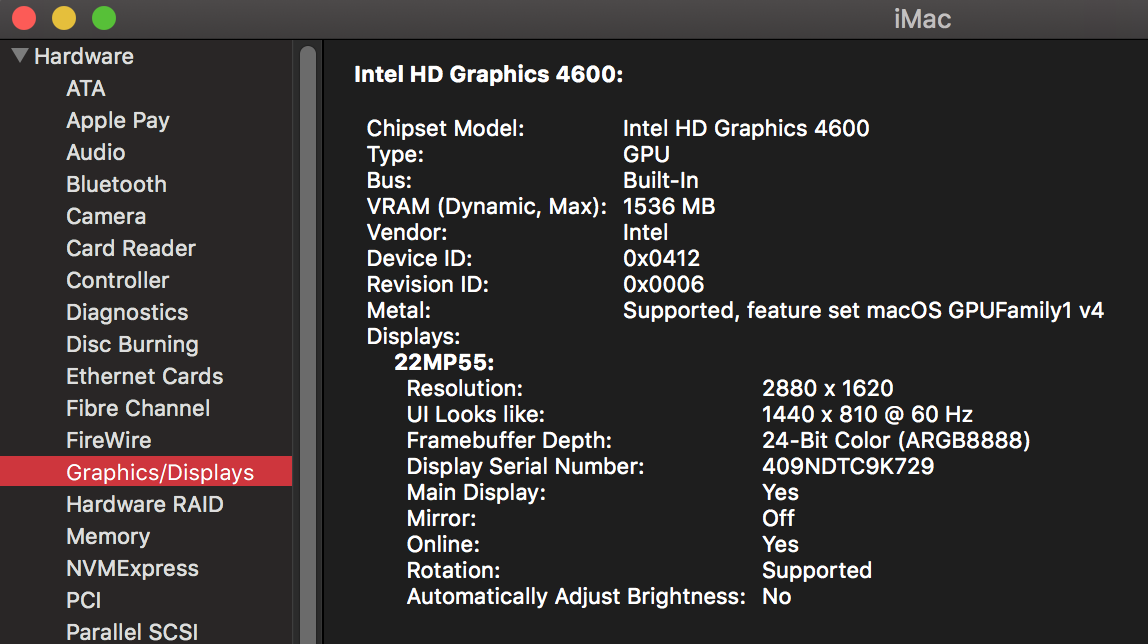Open Controller section

[117, 280]
